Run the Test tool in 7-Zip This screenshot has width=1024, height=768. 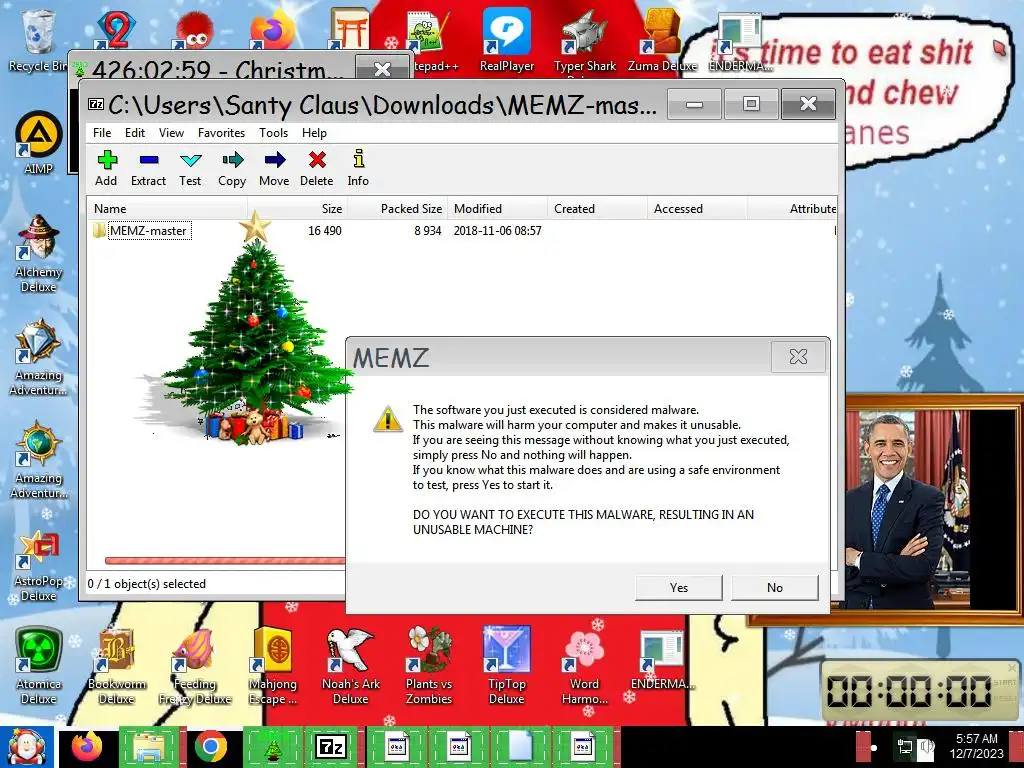click(x=190, y=168)
